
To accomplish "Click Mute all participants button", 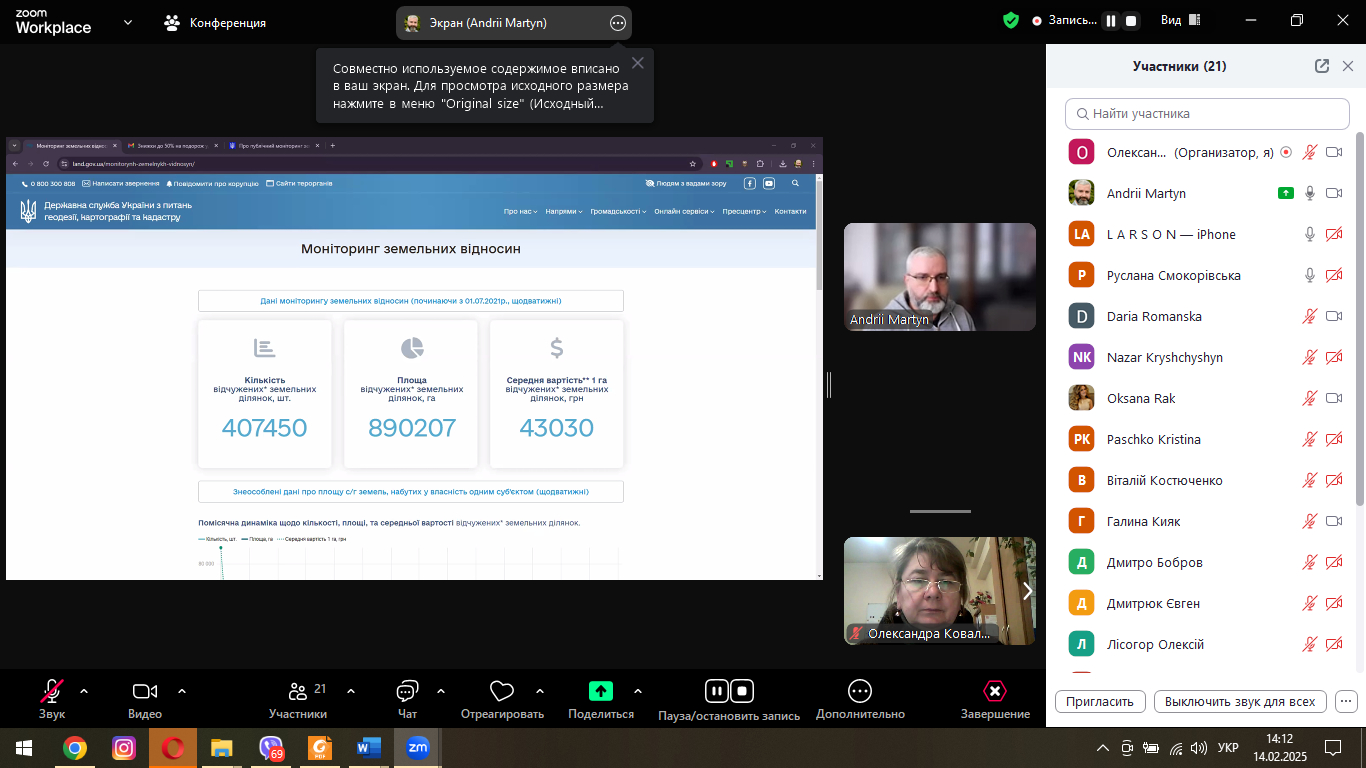I will pyautogui.click(x=1240, y=701).
